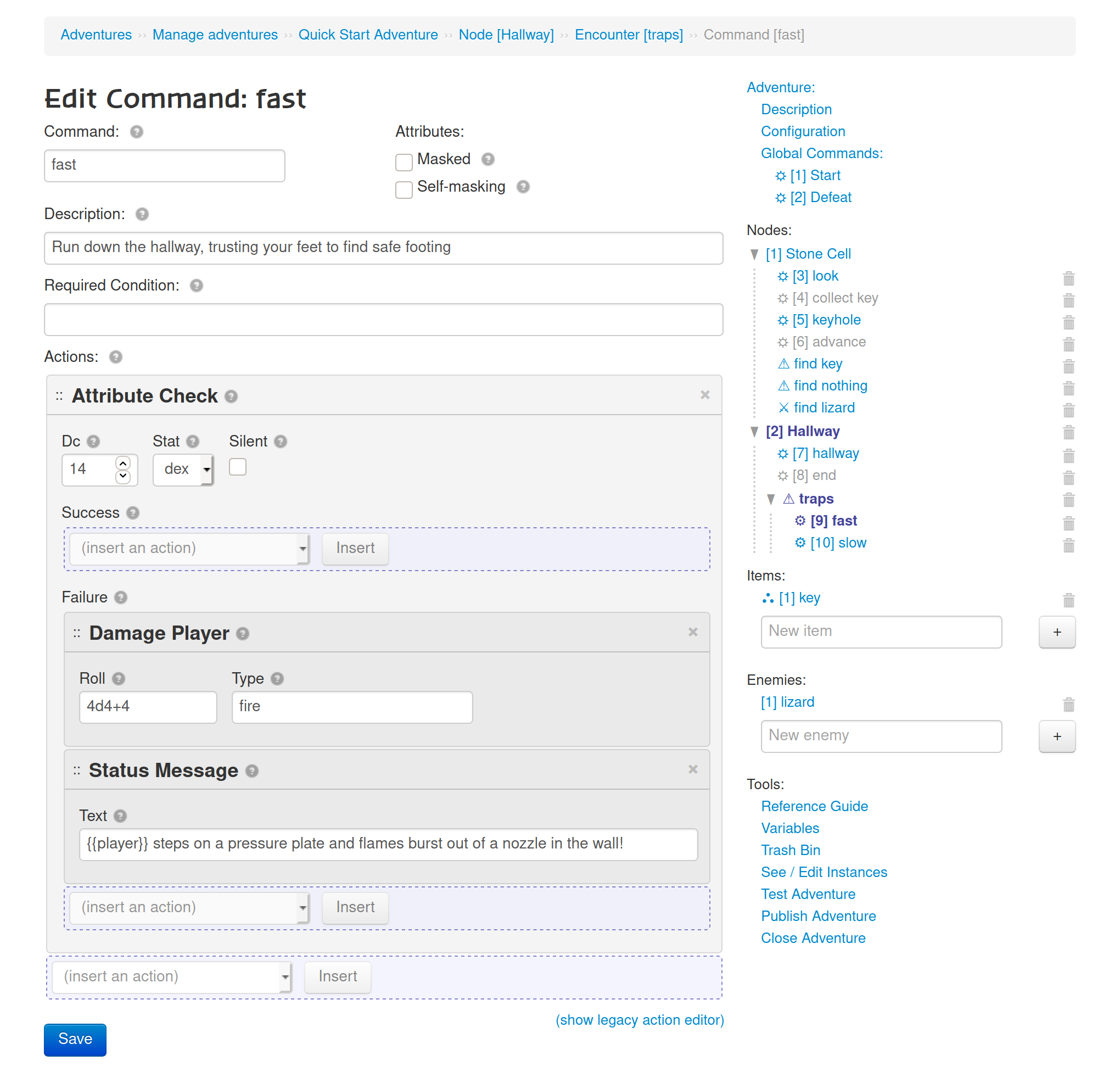Remove the Damage Player action
The height and width of the screenshot is (1072, 1120).
[x=693, y=632]
